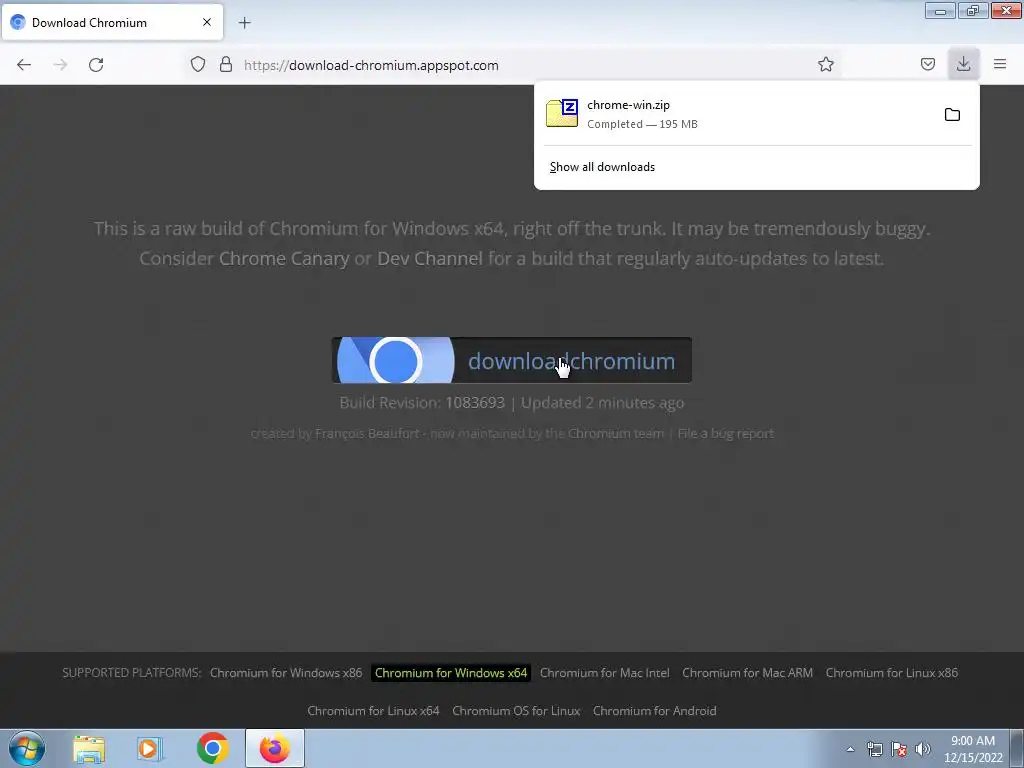Open François Beaufort's link
Image resolution: width=1024 pixels, height=768 pixels.
(367, 434)
